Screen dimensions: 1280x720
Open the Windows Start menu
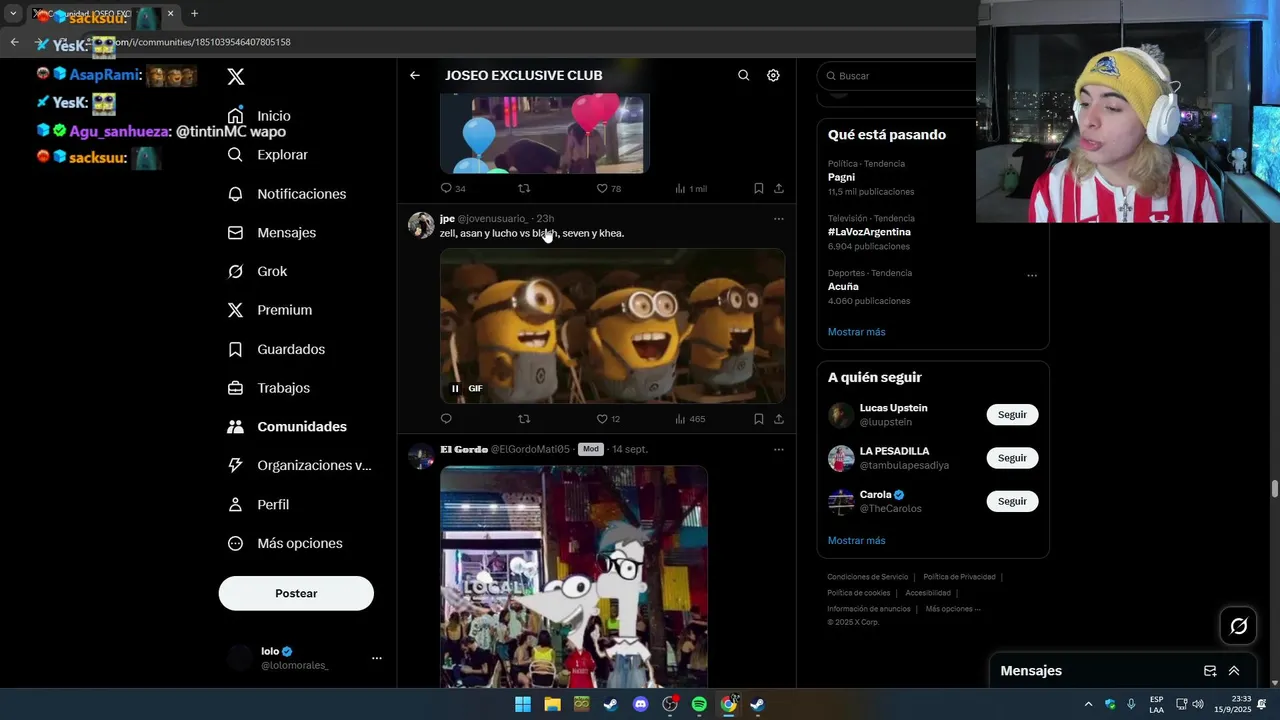523,704
